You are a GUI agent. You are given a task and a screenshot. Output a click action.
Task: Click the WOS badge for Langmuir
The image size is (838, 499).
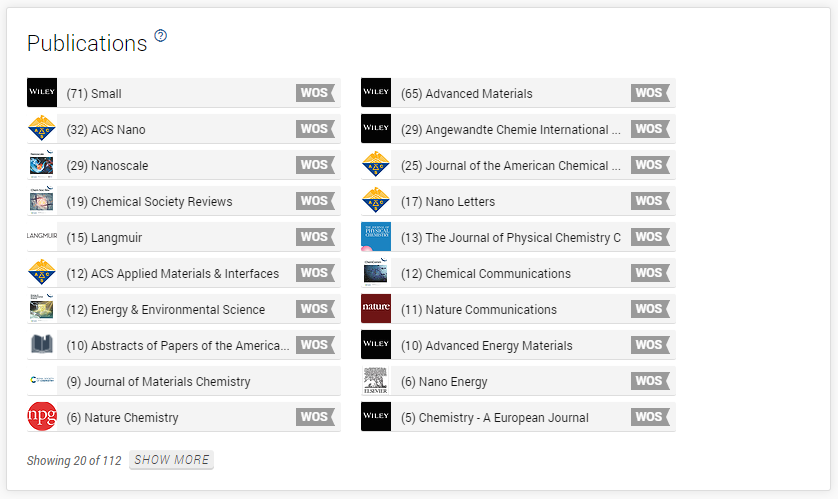tap(315, 237)
